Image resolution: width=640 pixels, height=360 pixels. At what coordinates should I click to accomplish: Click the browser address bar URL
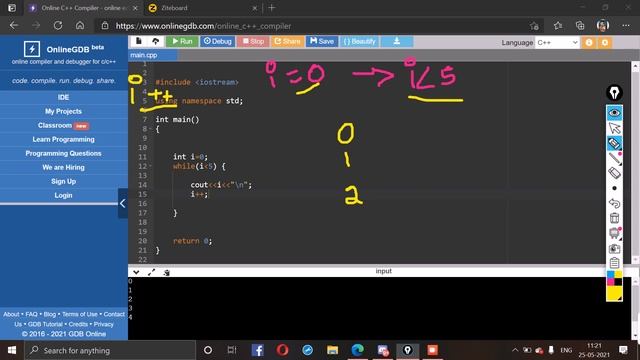203,26
